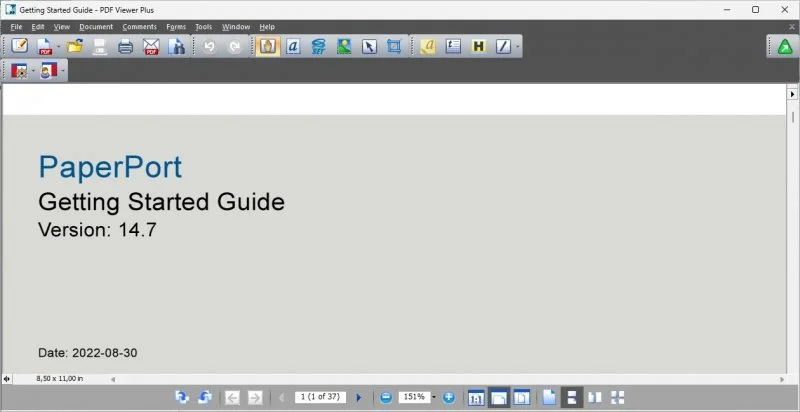Click the page number field '1 (1 of 37)'
The width and height of the screenshot is (800, 412).
[x=320, y=397]
